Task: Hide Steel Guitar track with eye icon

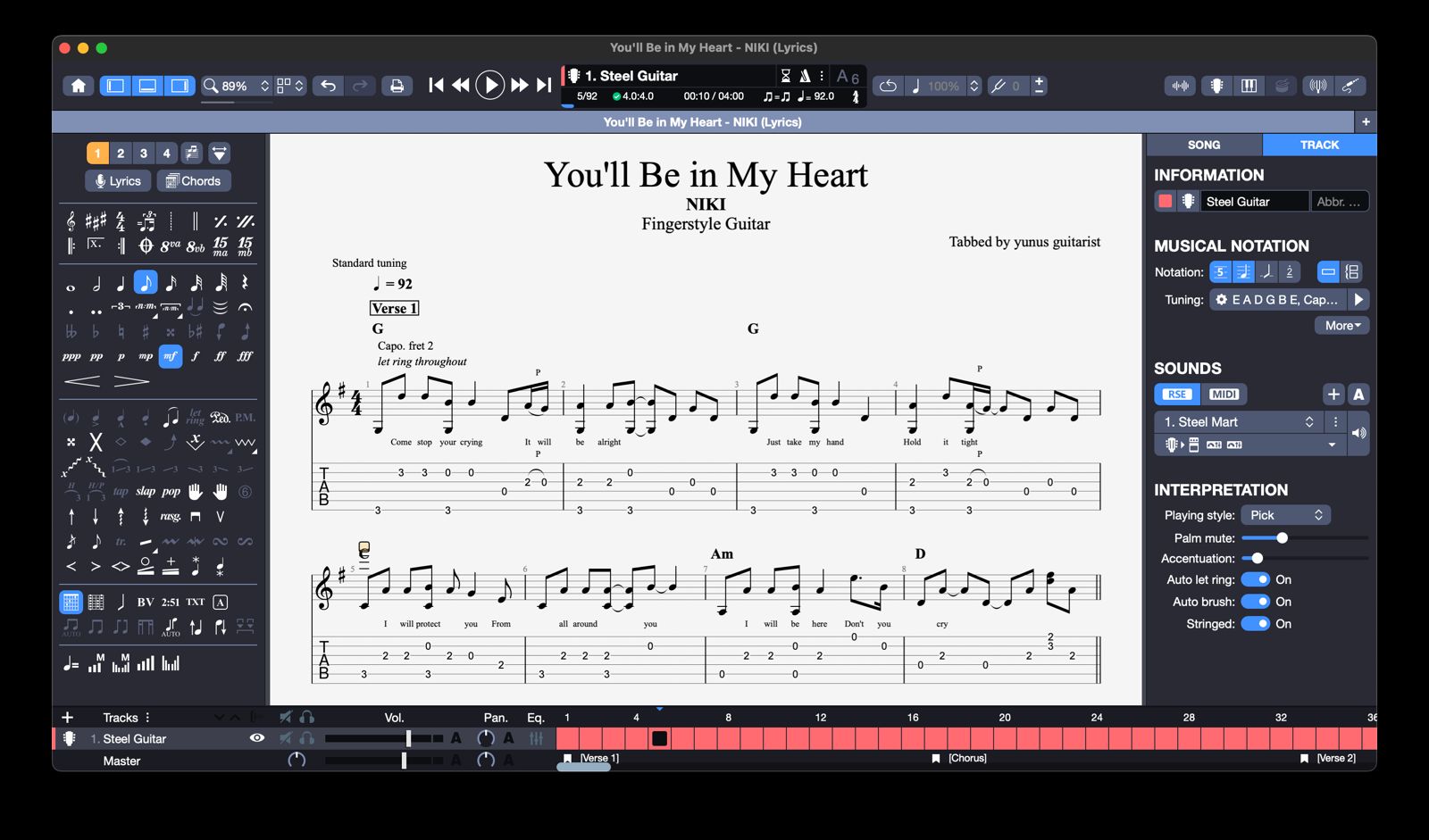Action: 257,738
